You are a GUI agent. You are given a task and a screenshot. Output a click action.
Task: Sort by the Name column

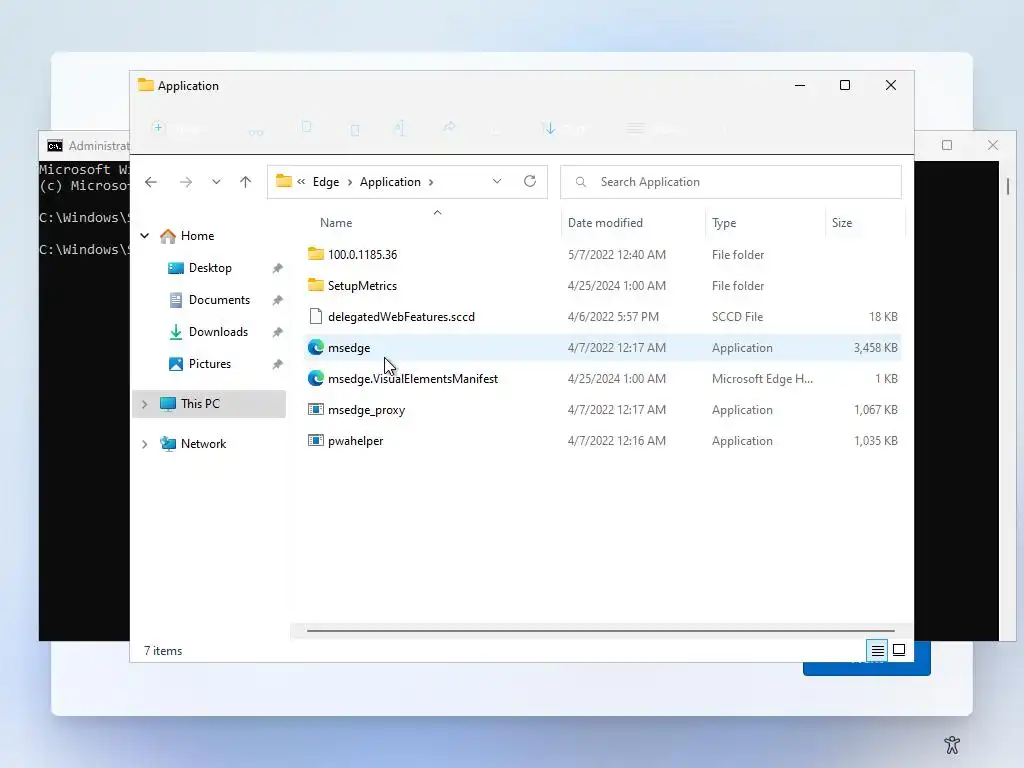(x=336, y=223)
